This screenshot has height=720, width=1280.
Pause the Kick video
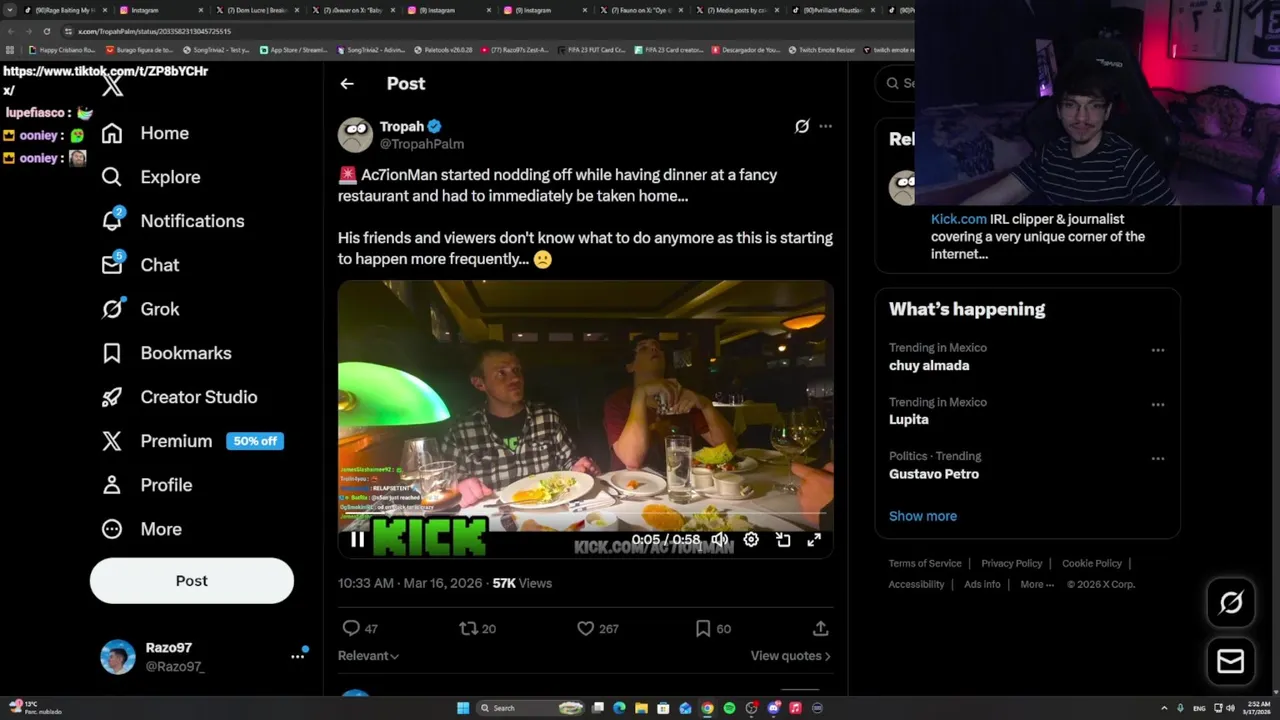click(357, 540)
